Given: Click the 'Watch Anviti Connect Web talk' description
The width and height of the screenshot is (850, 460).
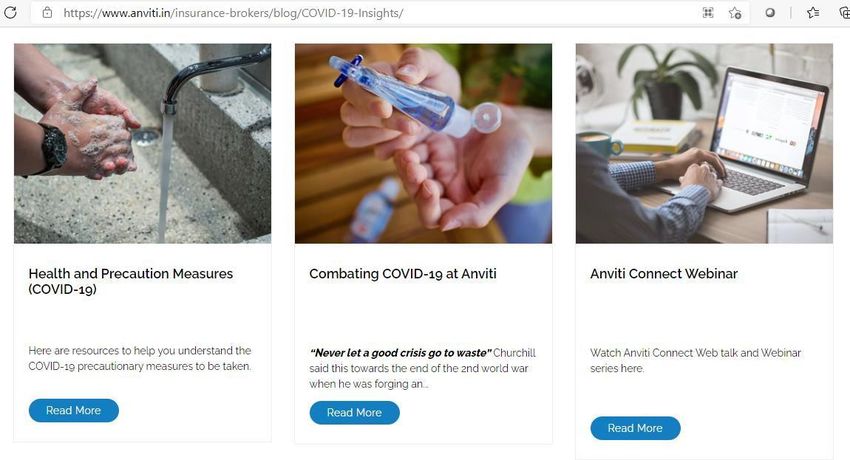Looking at the screenshot, I should 696,360.
